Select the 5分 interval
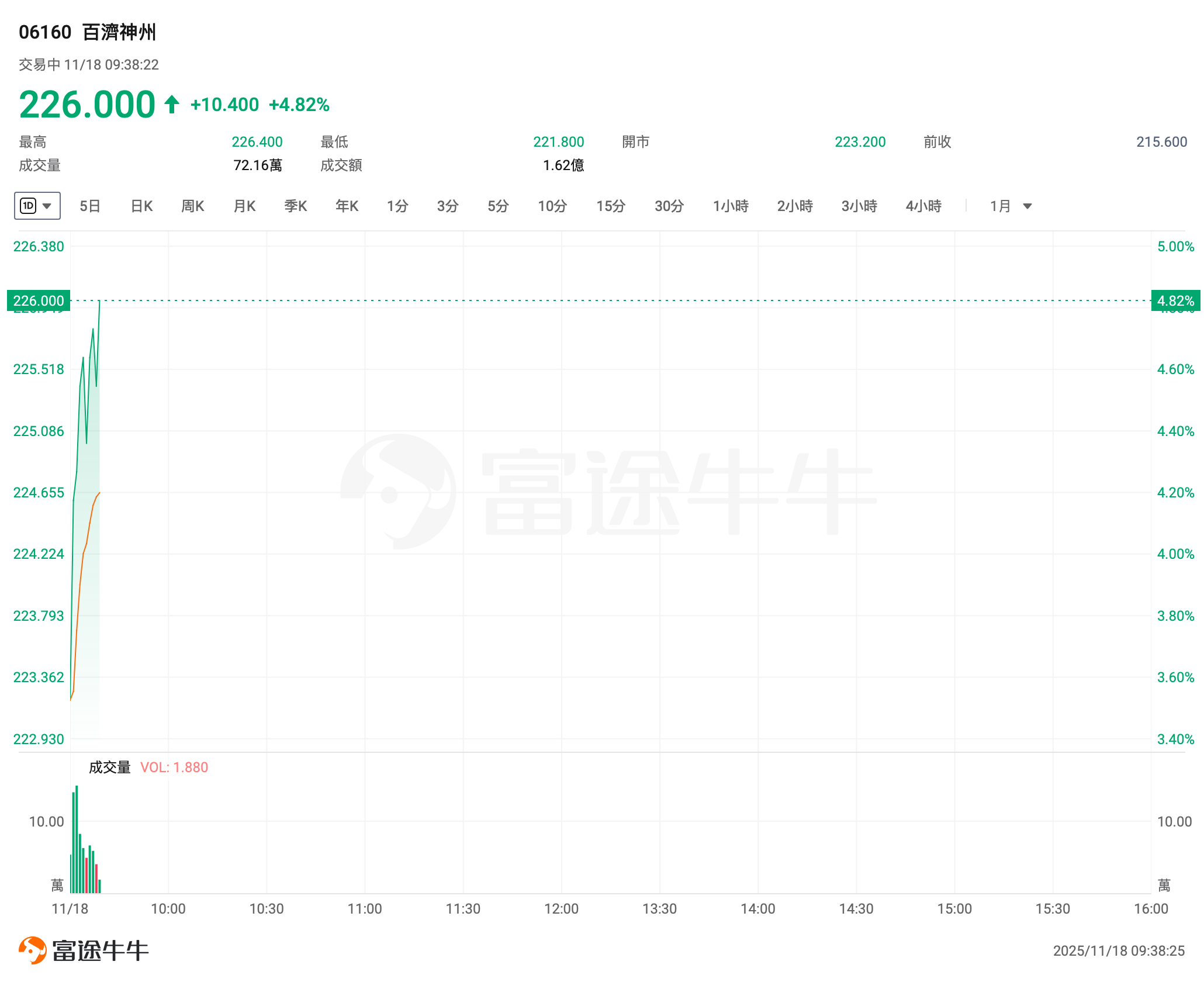Image resolution: width=1204 pixels, height=982 pixels. (498, 206)
